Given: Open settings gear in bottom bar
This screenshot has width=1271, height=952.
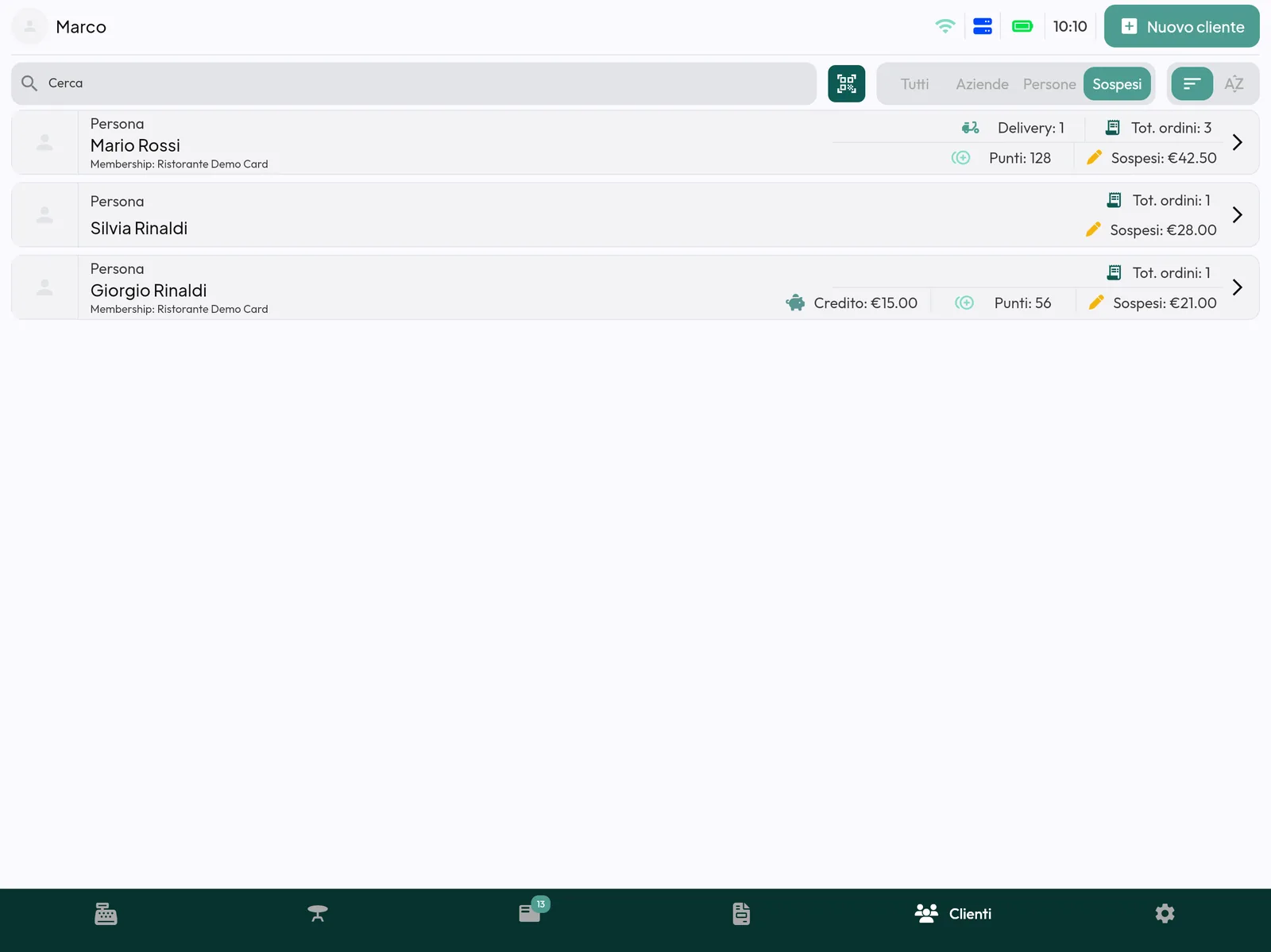Looking at the screenshot, I should tap(1165, 914).
